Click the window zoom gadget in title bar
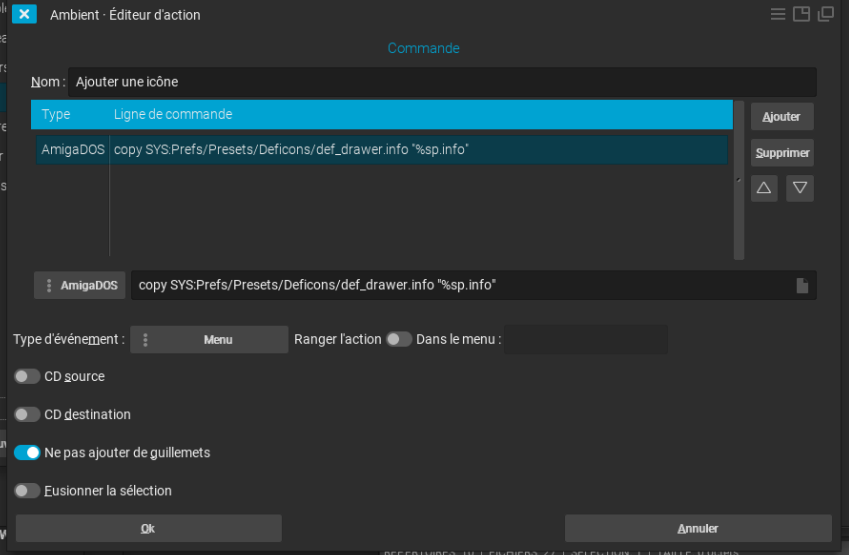Image resolution: width=849 pixels, height=555 pixels. point(801,14)
